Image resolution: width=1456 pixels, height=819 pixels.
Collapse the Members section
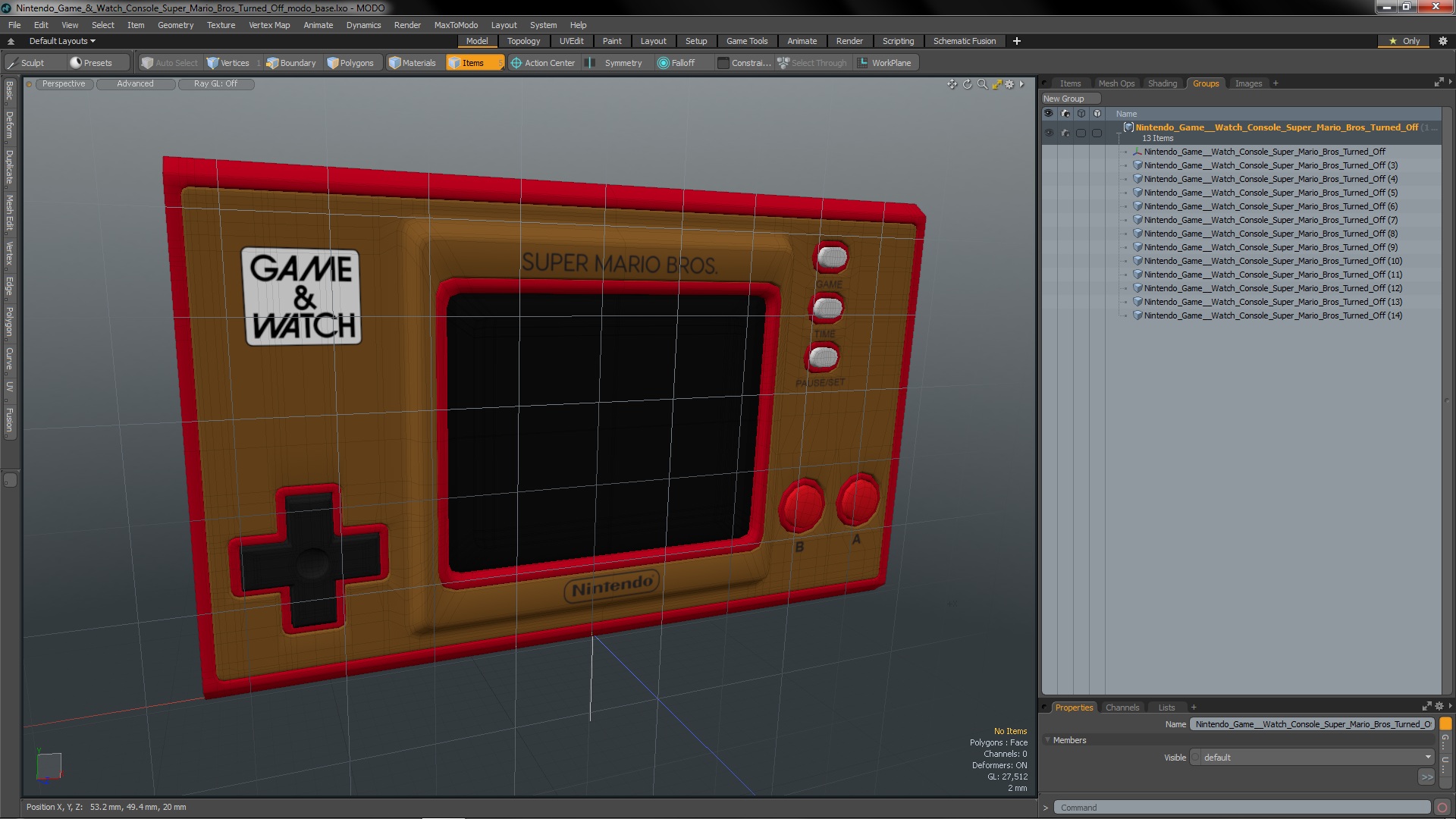pos(1048,740)
